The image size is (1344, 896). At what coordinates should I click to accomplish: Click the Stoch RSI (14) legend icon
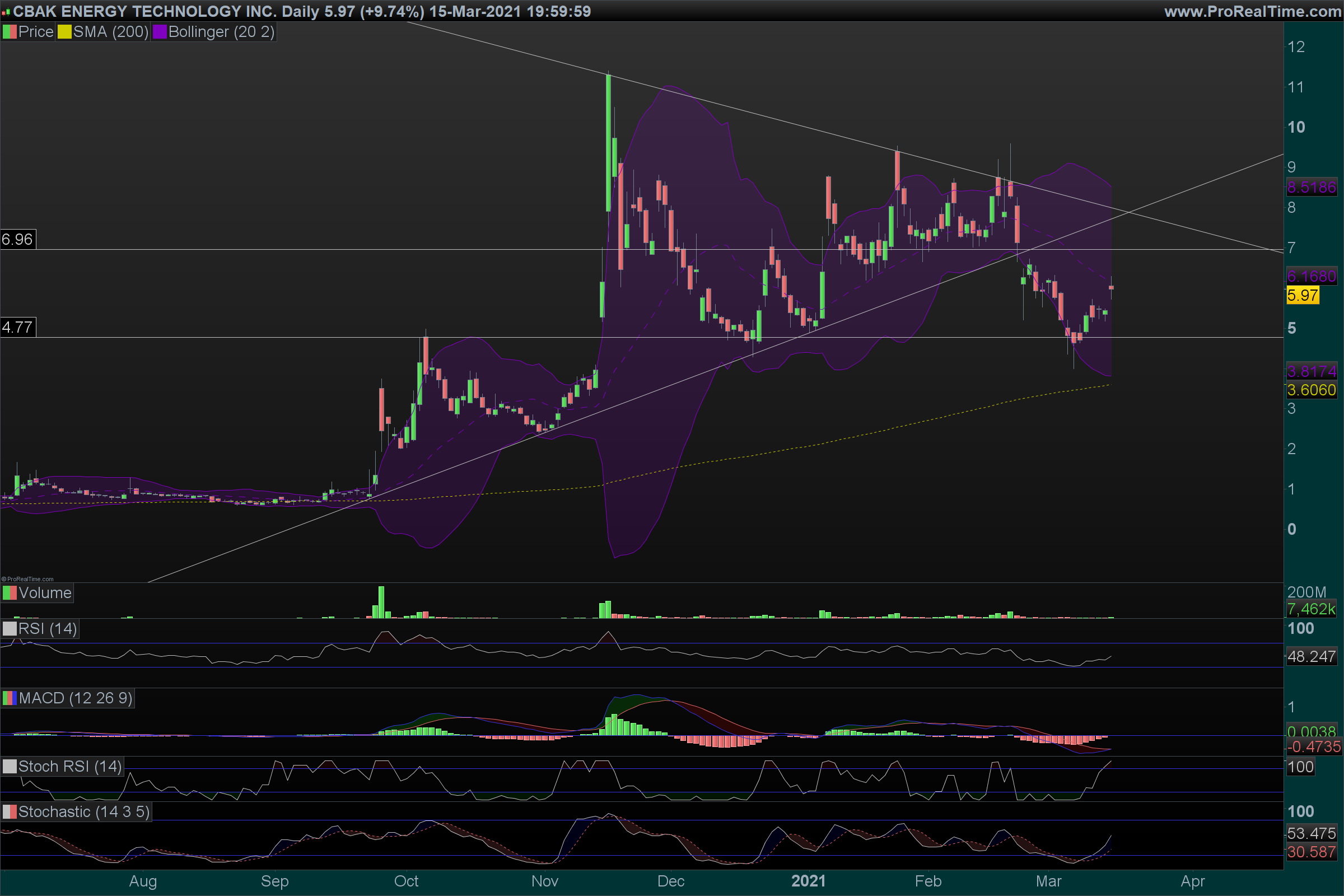click(x=10, y=767)
